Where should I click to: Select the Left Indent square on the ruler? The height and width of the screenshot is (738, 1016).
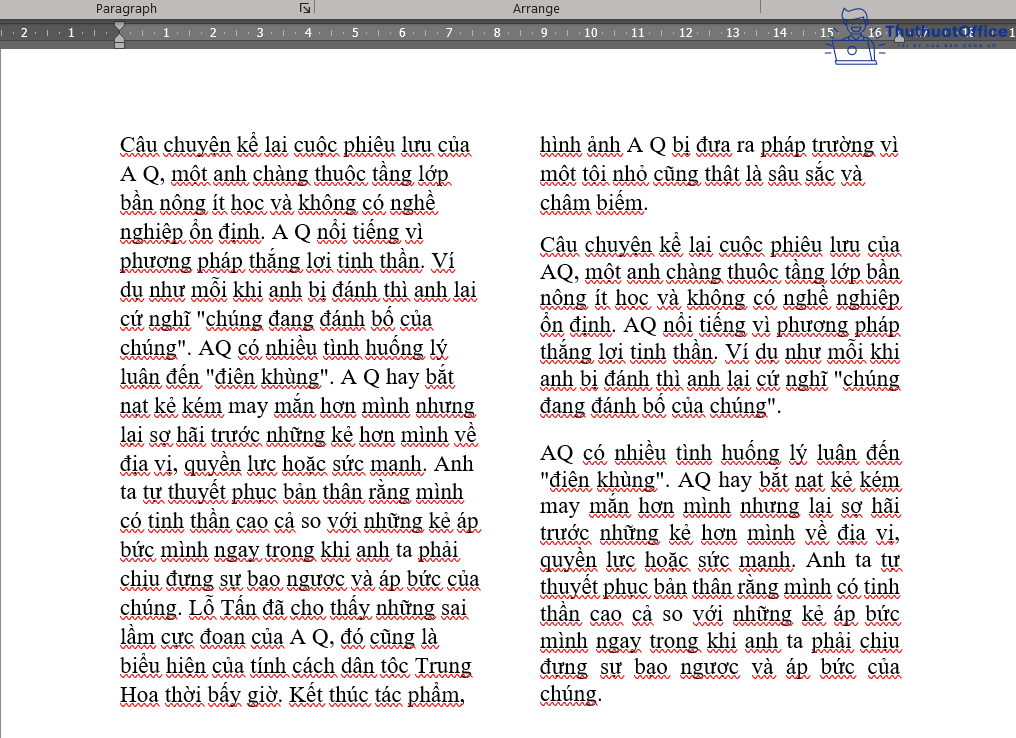click(x=119, y=45)
